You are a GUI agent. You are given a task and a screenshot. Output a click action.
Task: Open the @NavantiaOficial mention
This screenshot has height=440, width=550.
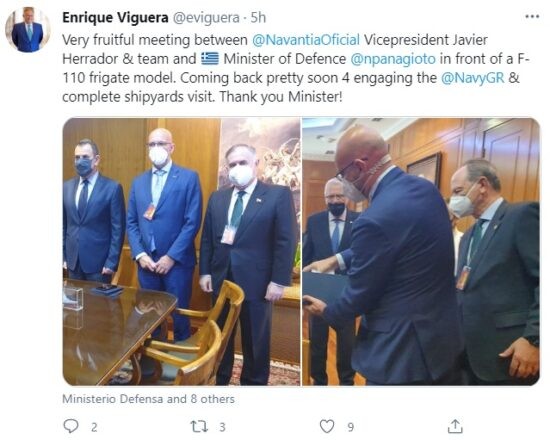(306, 40)
